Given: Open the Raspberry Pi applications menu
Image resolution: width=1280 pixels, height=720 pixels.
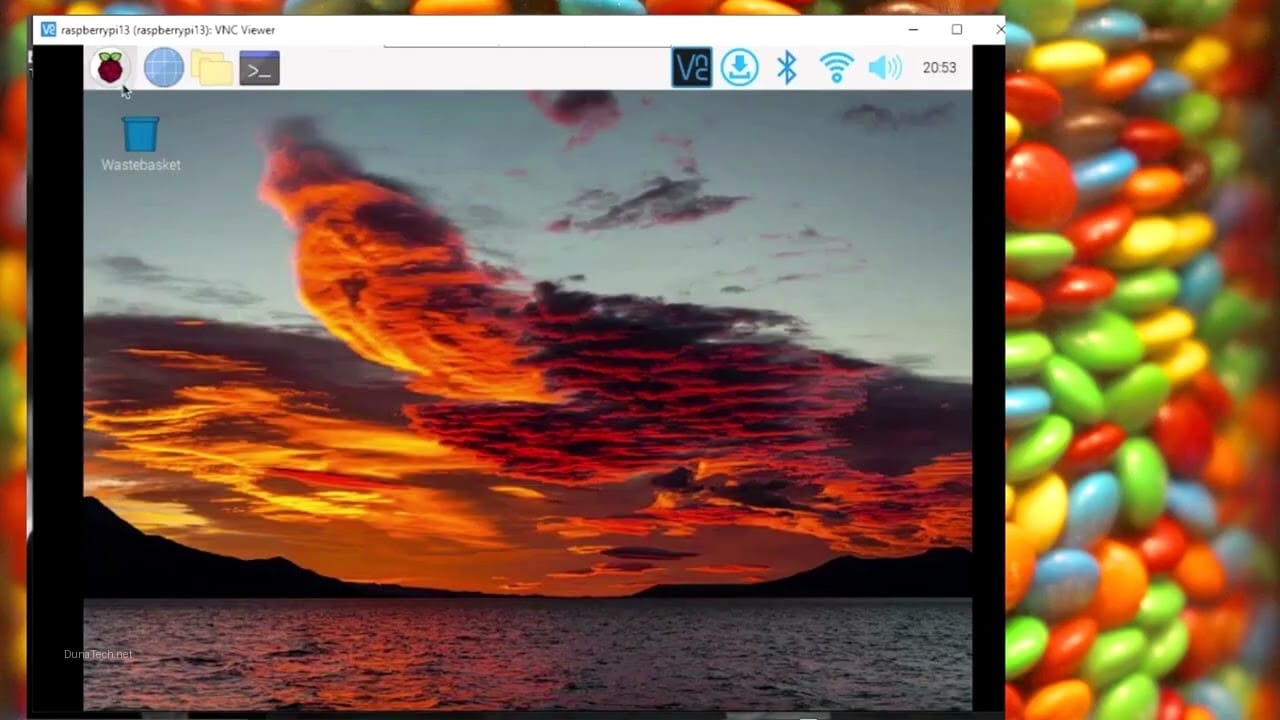Looking at the screenshot, I should 111,68.
